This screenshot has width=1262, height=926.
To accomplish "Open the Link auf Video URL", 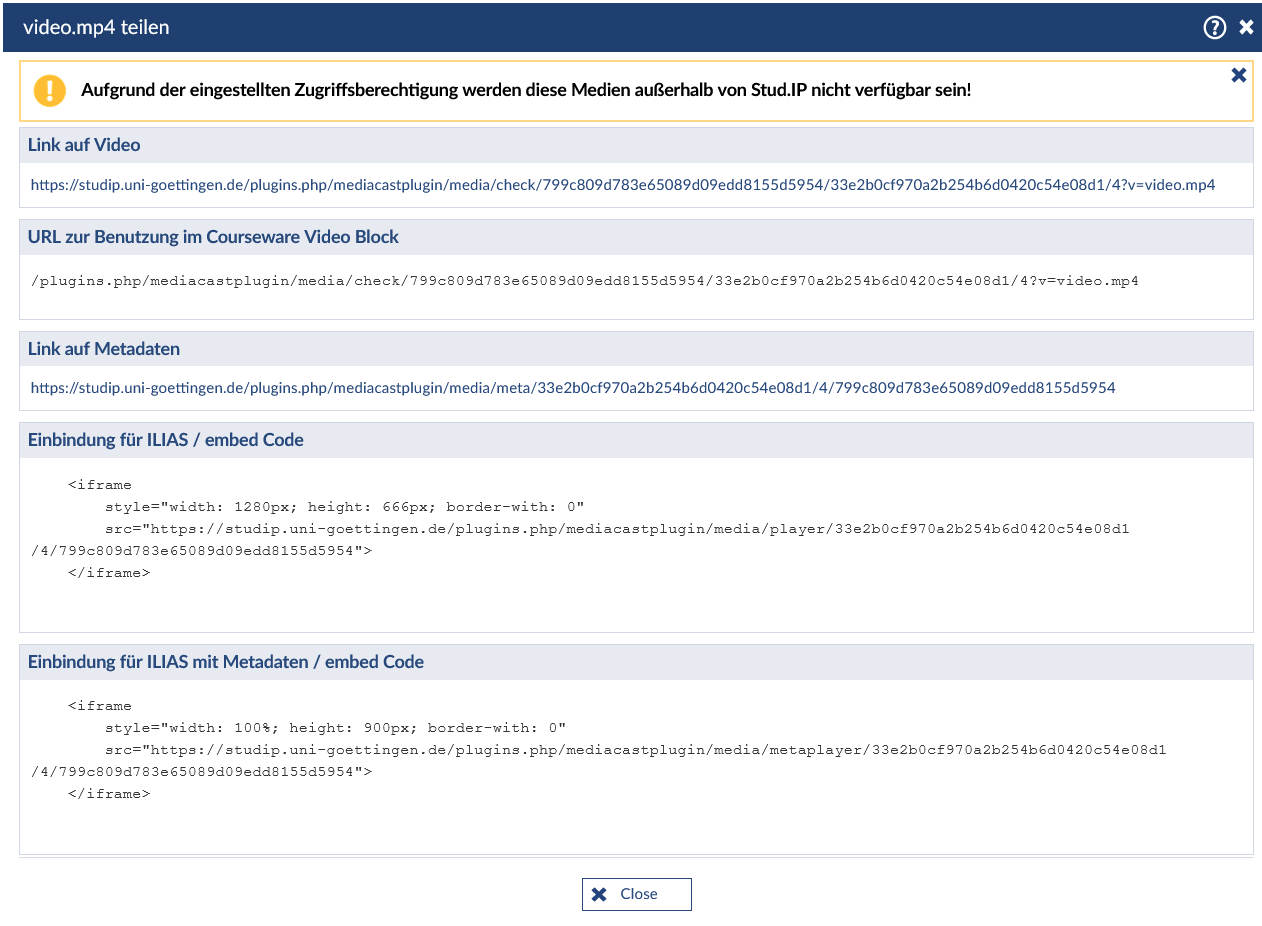I will 622,185.
